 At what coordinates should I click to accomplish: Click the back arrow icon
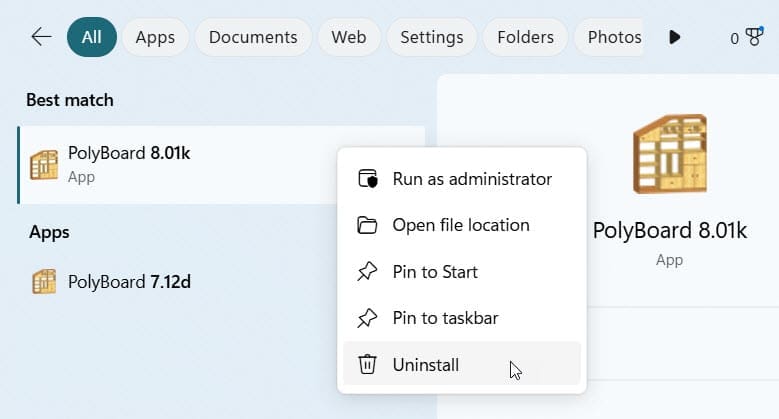point(41,37)
